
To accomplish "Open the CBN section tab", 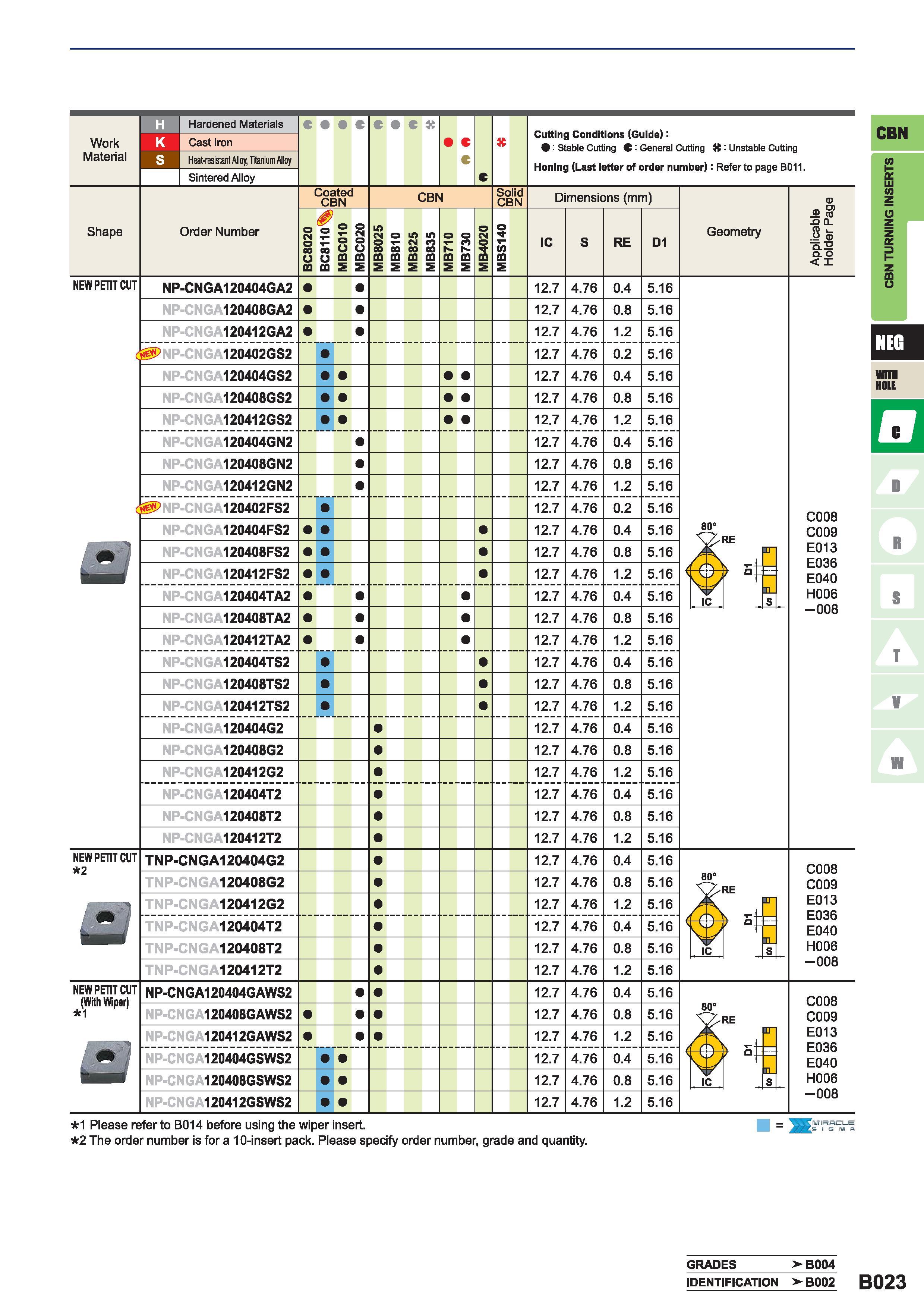I will (x=897, y=133).
